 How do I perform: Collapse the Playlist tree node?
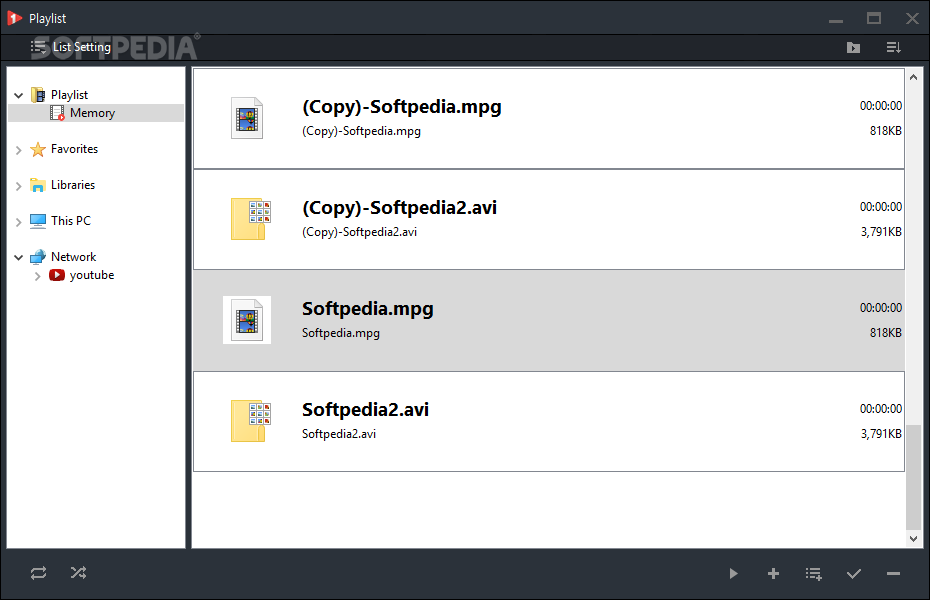pos(18,95)
